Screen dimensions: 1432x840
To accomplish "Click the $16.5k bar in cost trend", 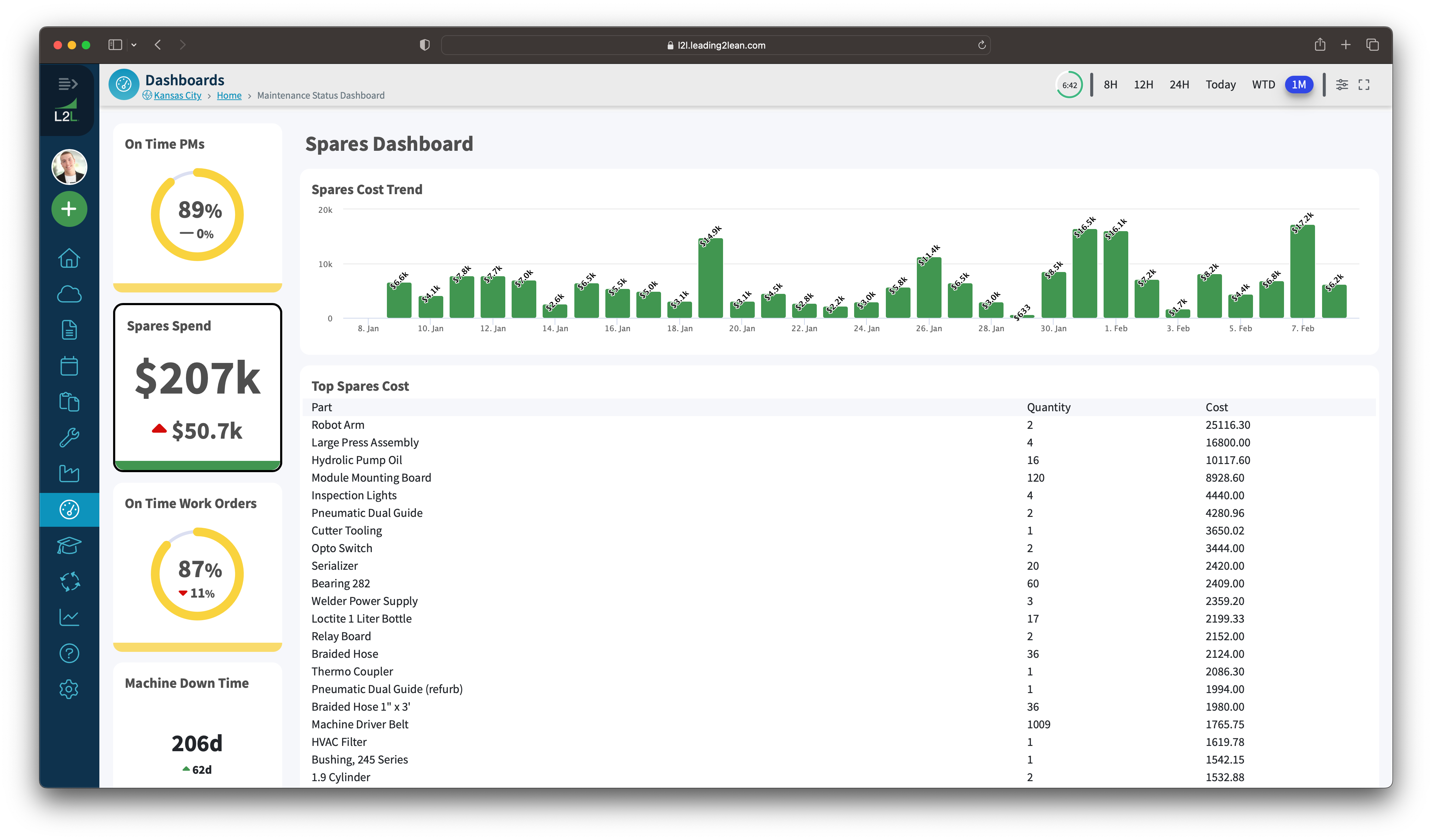I will [1084, 273].
